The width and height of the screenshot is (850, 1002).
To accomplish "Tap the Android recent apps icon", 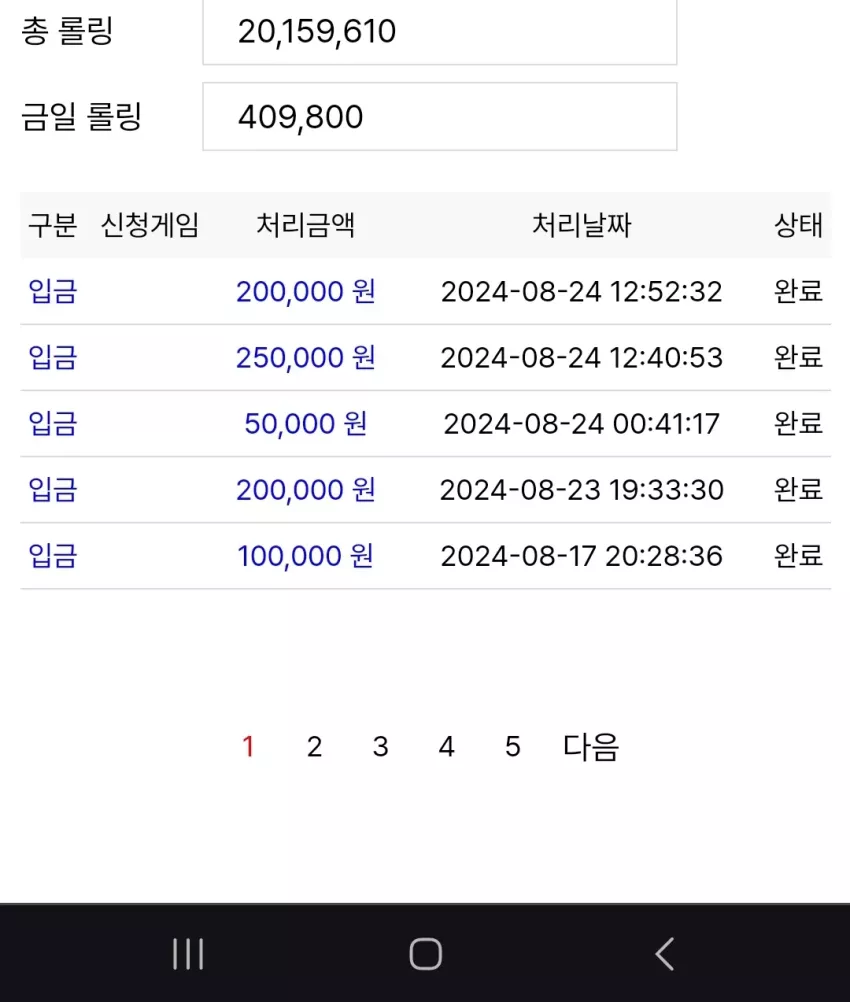I will [x=188, y=954].
